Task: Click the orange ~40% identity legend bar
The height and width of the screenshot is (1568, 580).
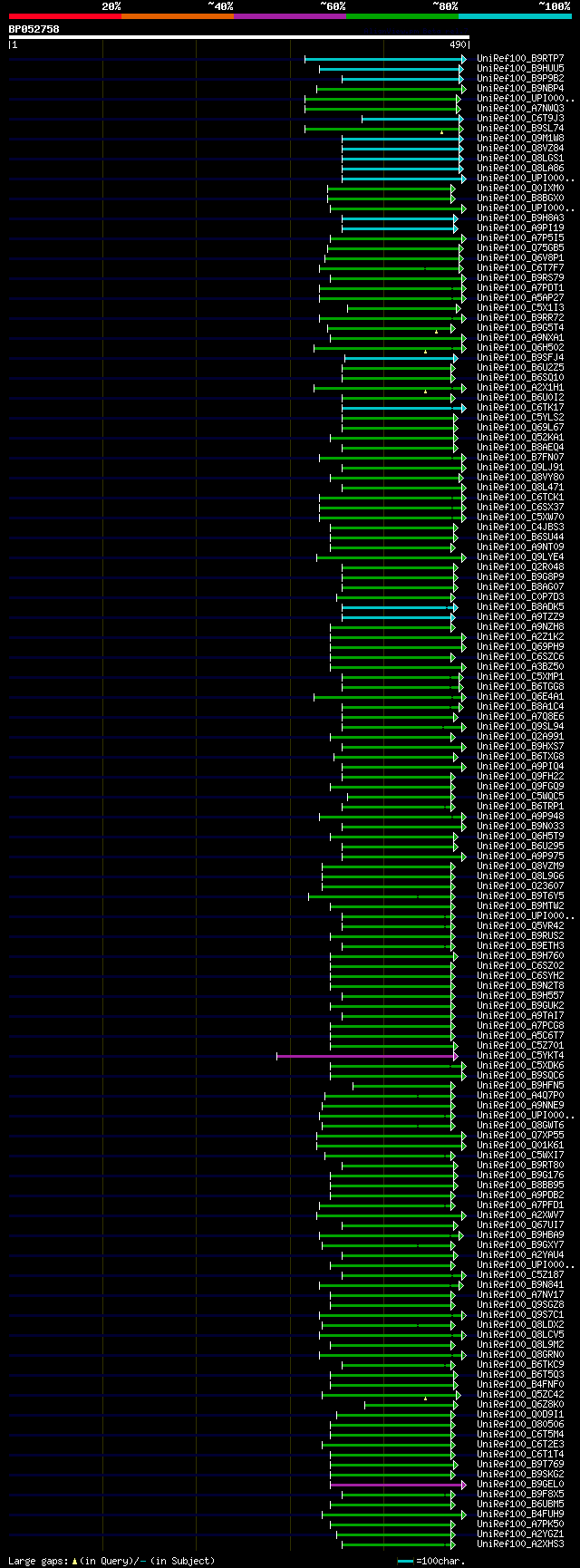Action: coord(177,16)
